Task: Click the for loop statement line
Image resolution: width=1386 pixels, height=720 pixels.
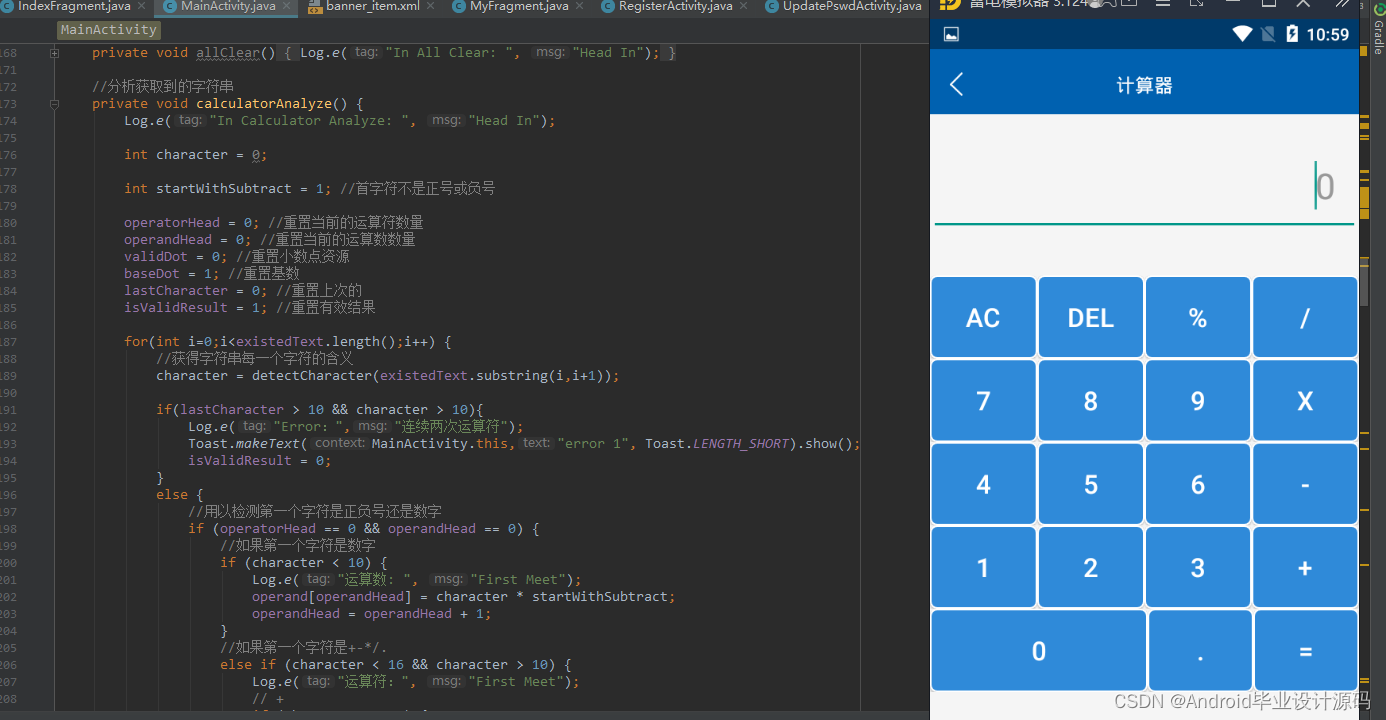Action: pyautogui.click(x=288, y=341)
